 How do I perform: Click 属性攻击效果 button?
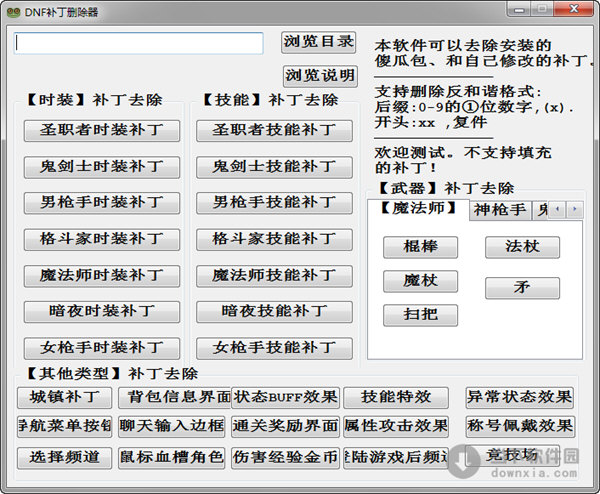(396, 427)
